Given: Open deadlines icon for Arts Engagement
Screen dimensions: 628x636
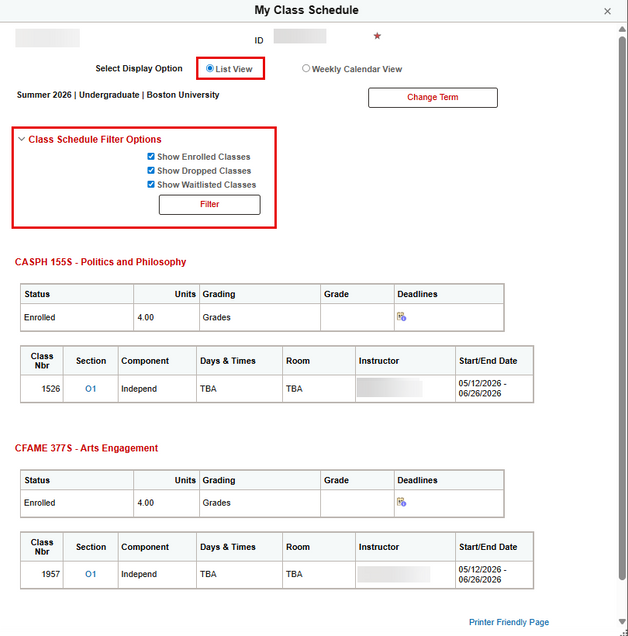Looking at the screenshot, I should point(401,502).
